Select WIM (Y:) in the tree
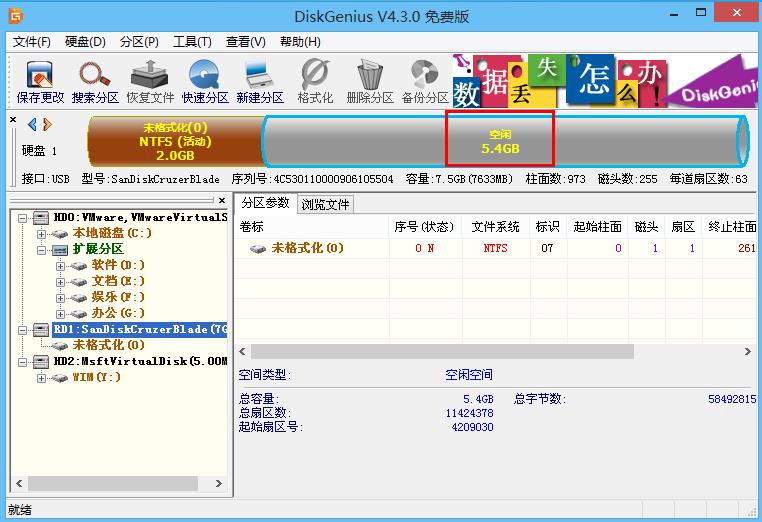 click(x=96, y=378)
